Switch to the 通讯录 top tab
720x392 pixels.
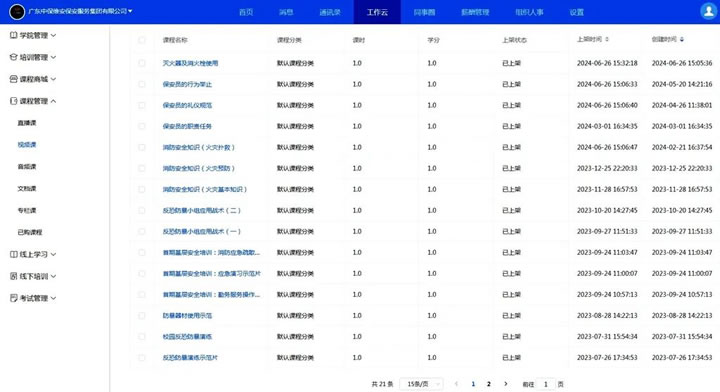click(x=330, y=12)
